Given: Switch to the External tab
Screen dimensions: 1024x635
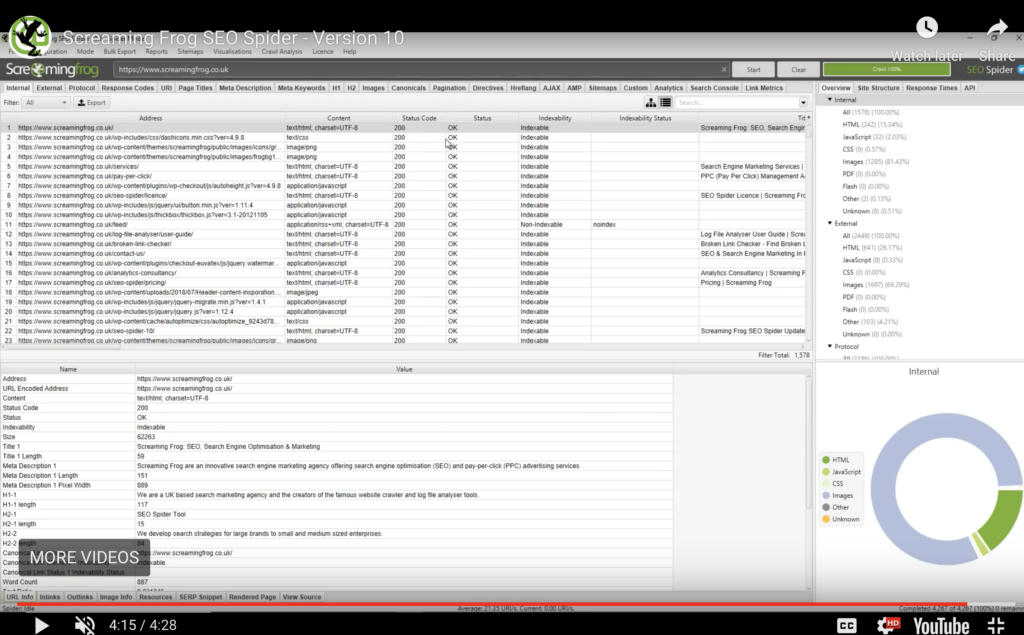Looking at the screenshot, I should click(x=49, y=88).
